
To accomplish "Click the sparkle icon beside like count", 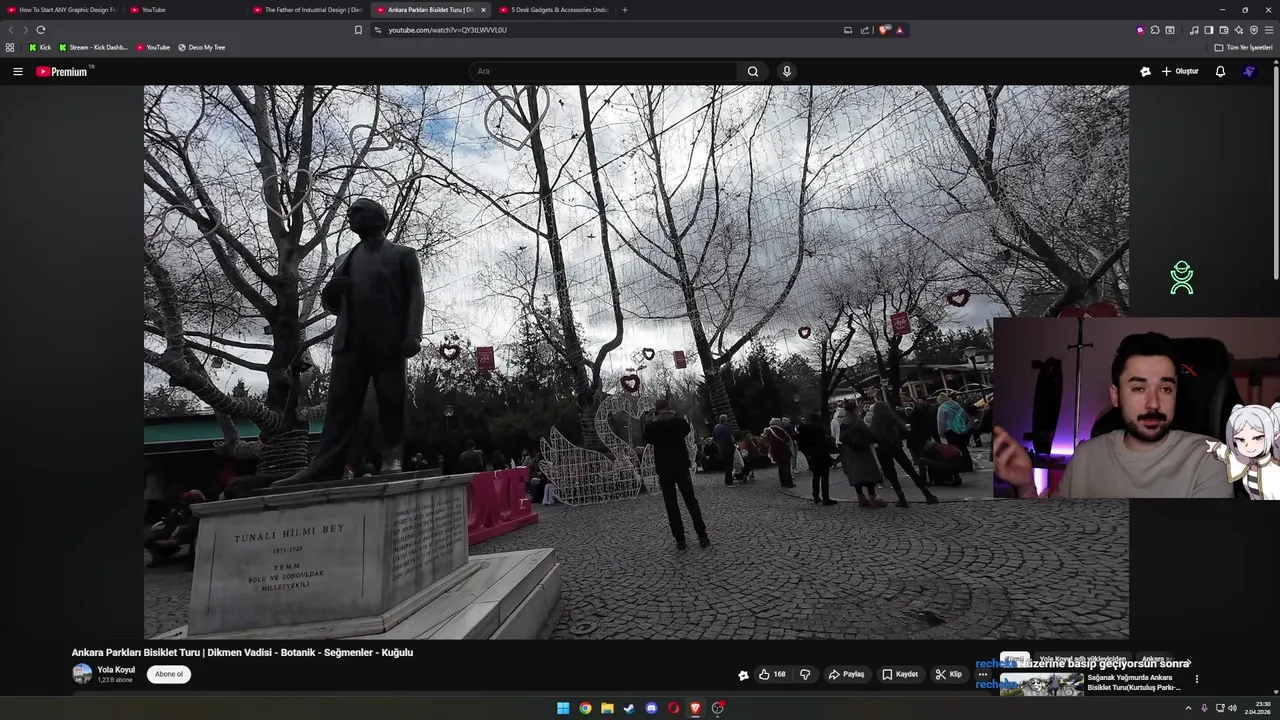I will click(743, 675).
